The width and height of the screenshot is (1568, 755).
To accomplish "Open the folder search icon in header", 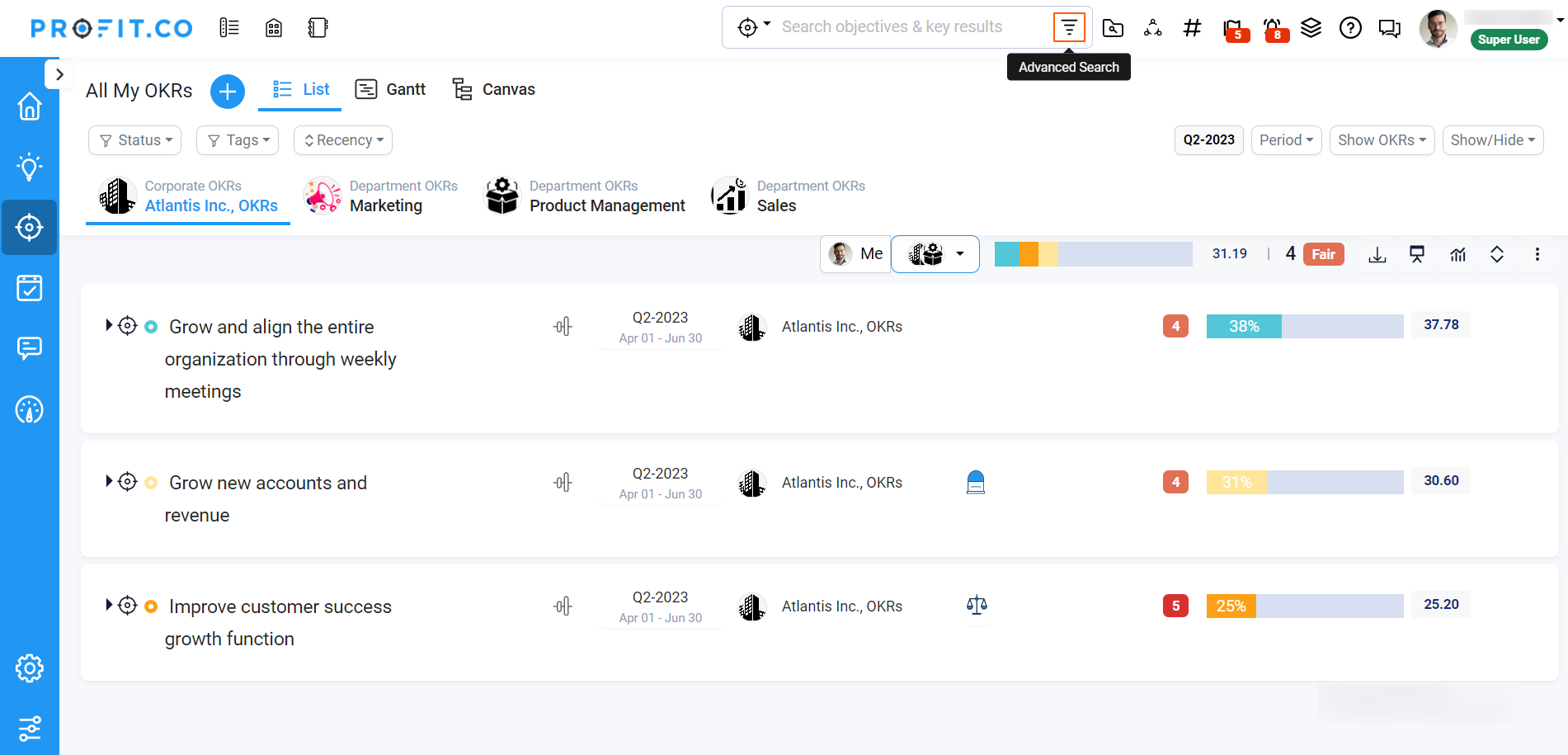I will [1113, 28].
